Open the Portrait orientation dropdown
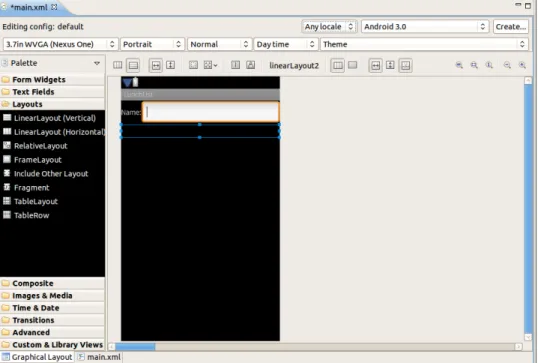Viewport: 538px width, 363px height. 152,44
